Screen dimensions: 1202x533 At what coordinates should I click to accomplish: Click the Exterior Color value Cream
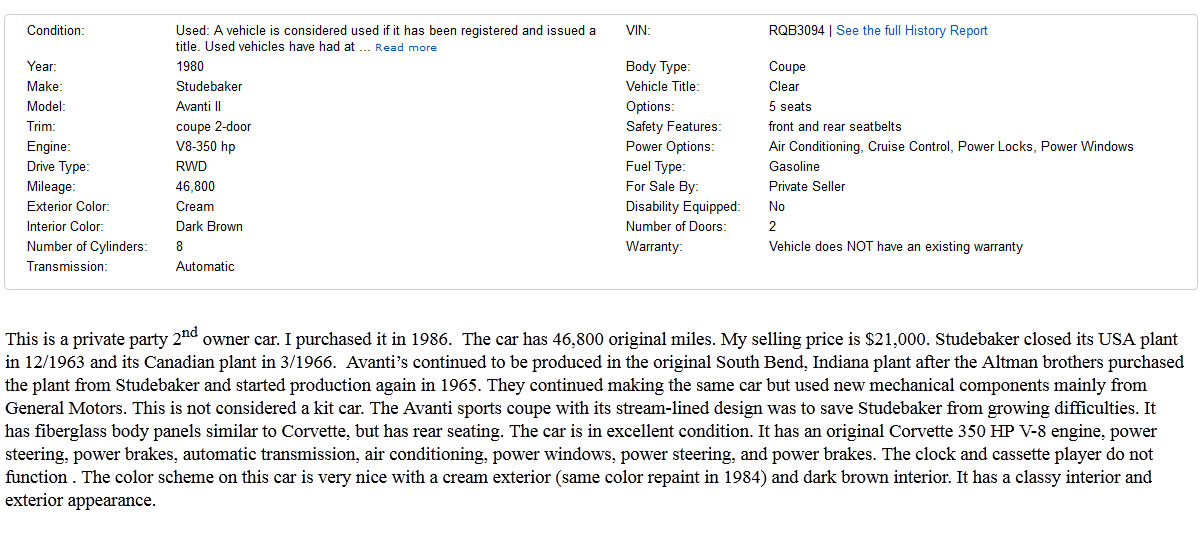click(x=195, y=207)
